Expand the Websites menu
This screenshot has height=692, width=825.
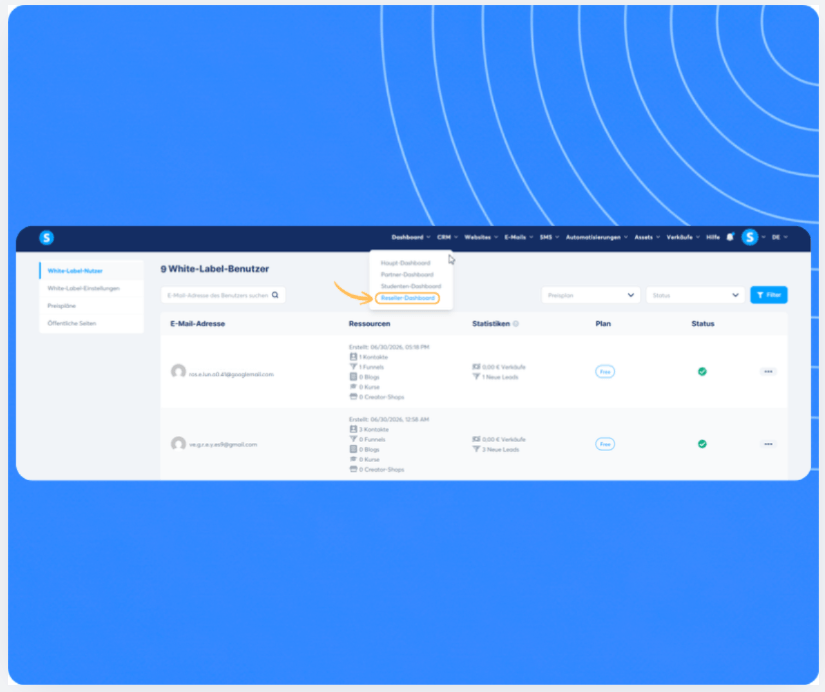(481, 237)
